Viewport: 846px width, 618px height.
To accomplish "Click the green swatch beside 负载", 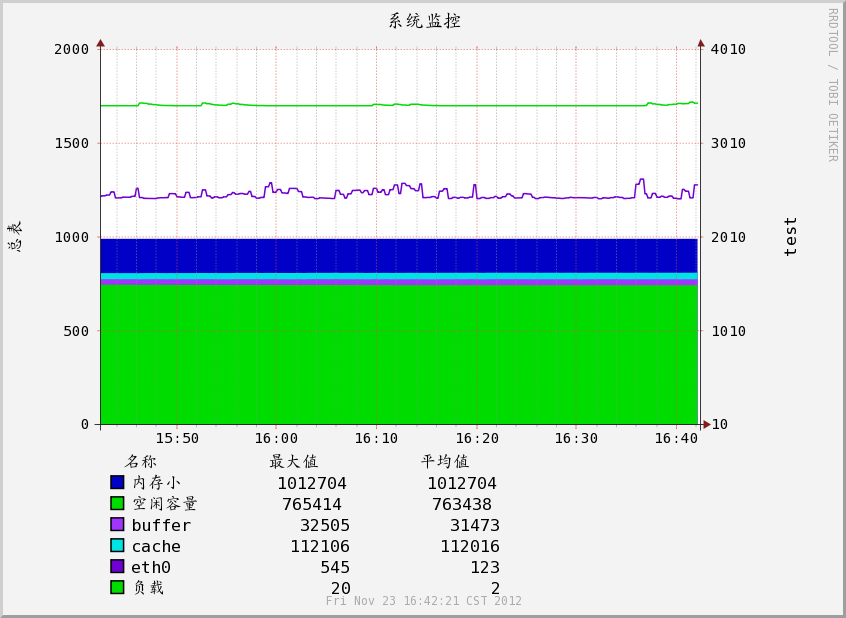I will [x=117, y=587].
